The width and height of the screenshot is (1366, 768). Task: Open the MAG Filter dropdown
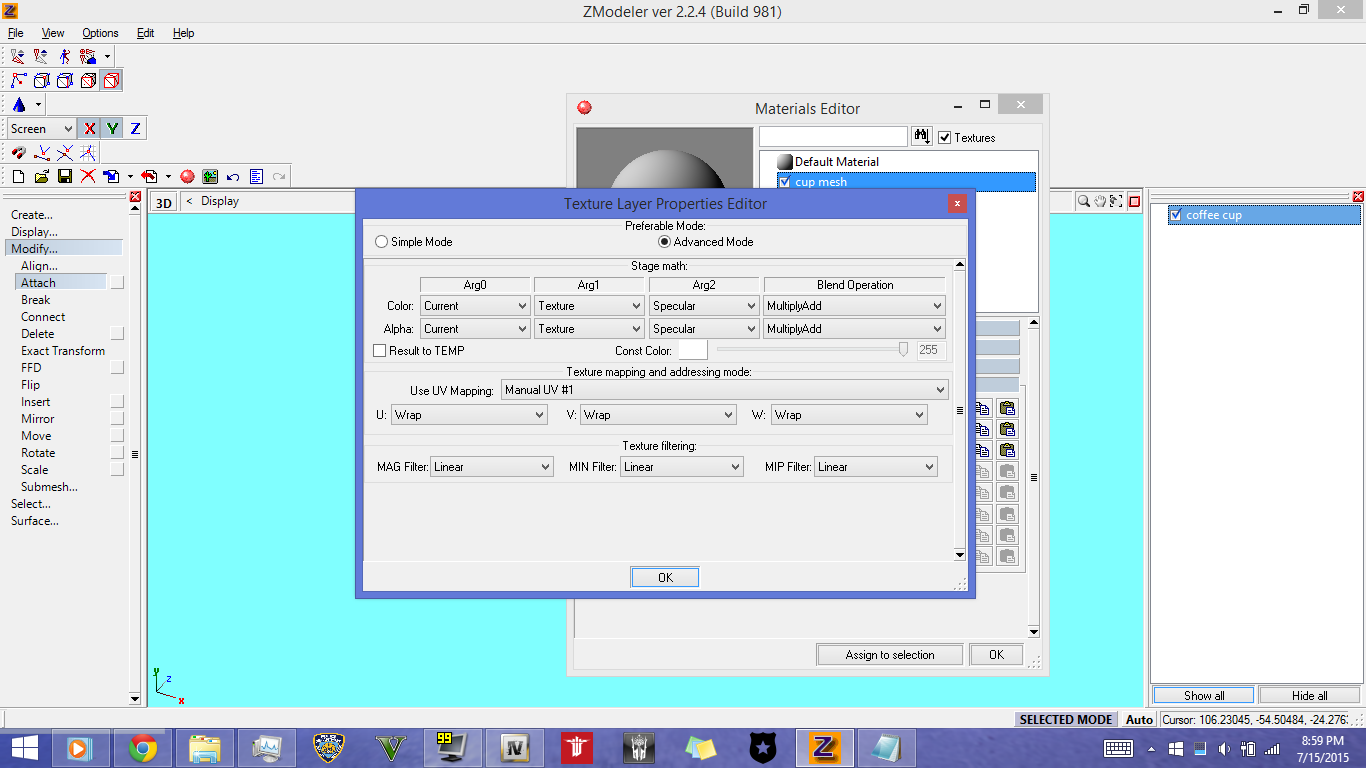(492, 467)
